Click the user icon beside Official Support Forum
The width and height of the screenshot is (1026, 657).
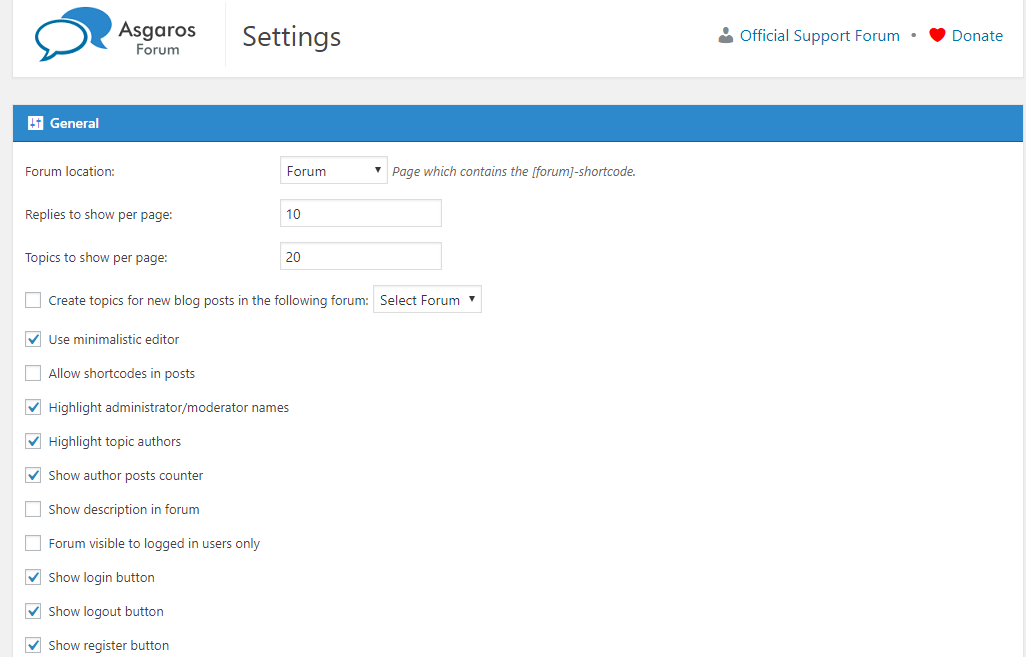pyautogui.click(x=726, y=36)
